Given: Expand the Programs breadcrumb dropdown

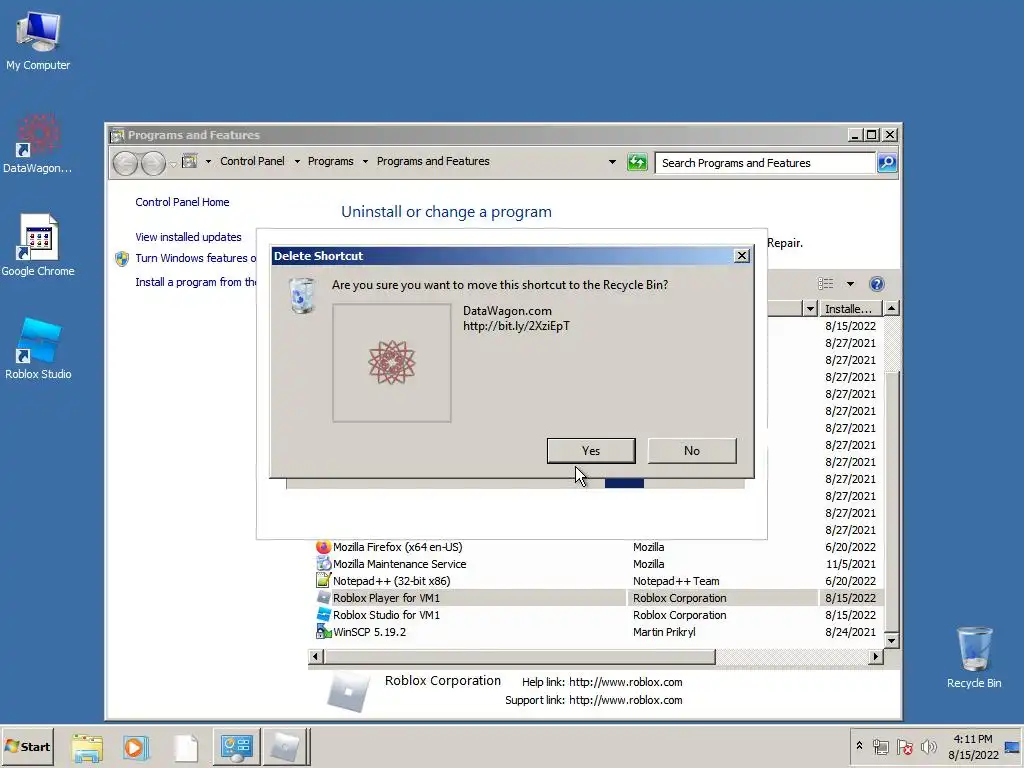Looking at the screenshot, I should pos(365,161).
